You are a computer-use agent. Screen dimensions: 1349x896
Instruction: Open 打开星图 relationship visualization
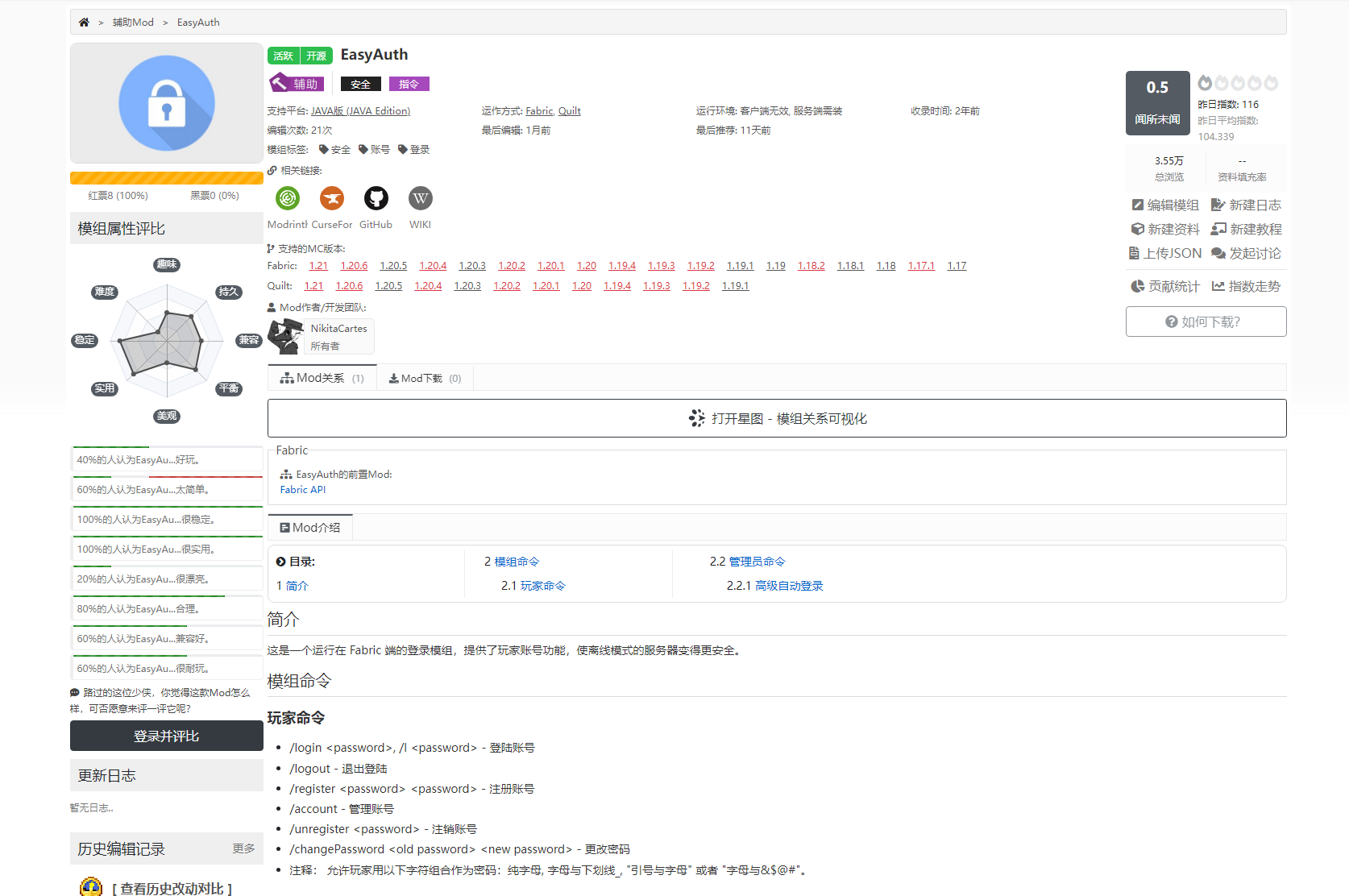(x=777, y=418)
